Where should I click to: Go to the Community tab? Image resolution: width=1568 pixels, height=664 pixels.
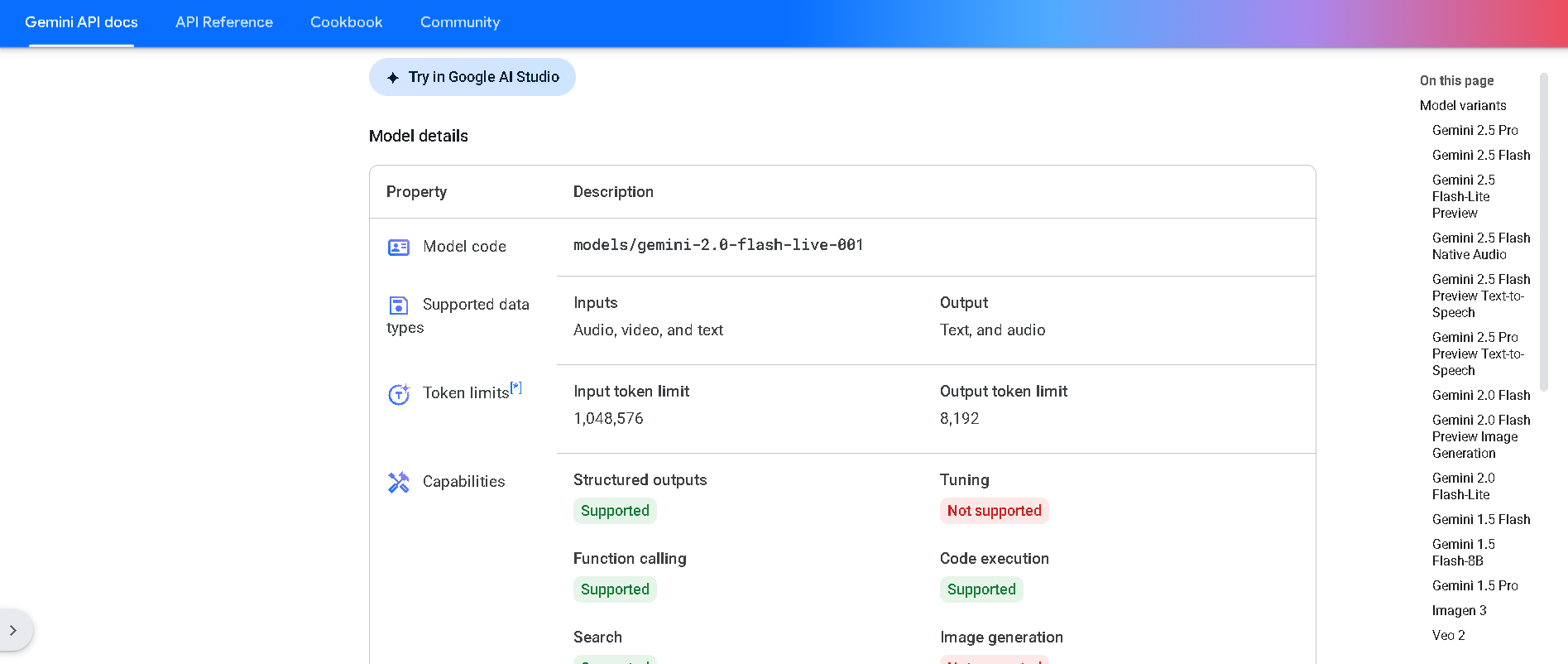pos(460,22)
